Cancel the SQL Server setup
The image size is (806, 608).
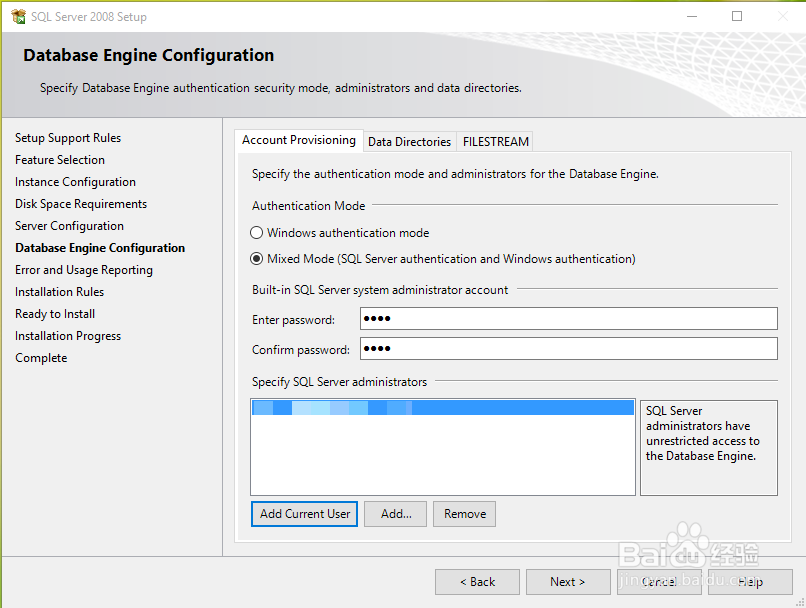tap(659, 582)
